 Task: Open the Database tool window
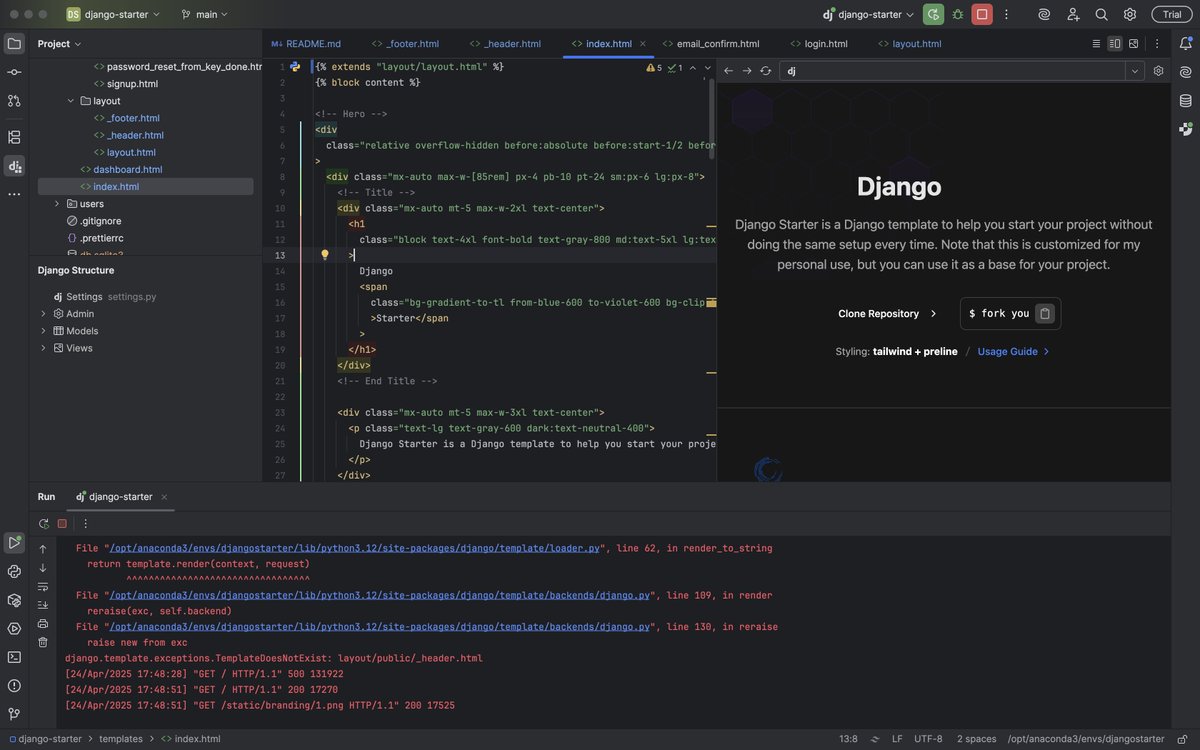pos(1185,100)
